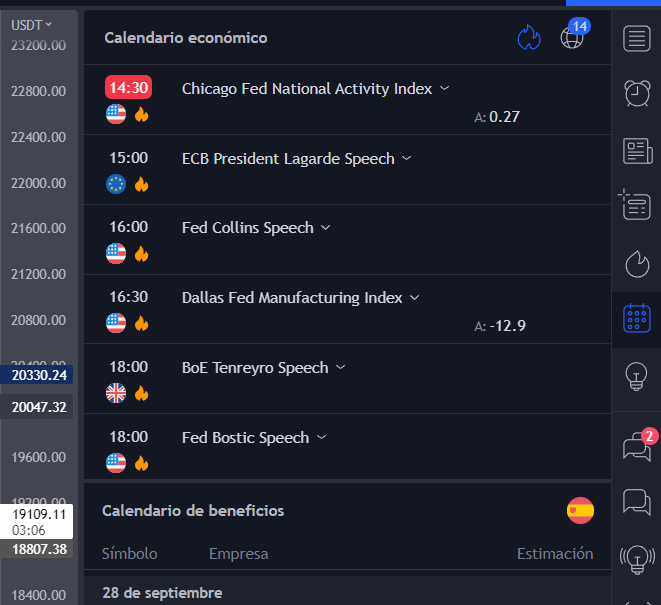The image size is (661, 605).
Task: Open ECB President Lagarde Speech event
Action: coord(288,159)
